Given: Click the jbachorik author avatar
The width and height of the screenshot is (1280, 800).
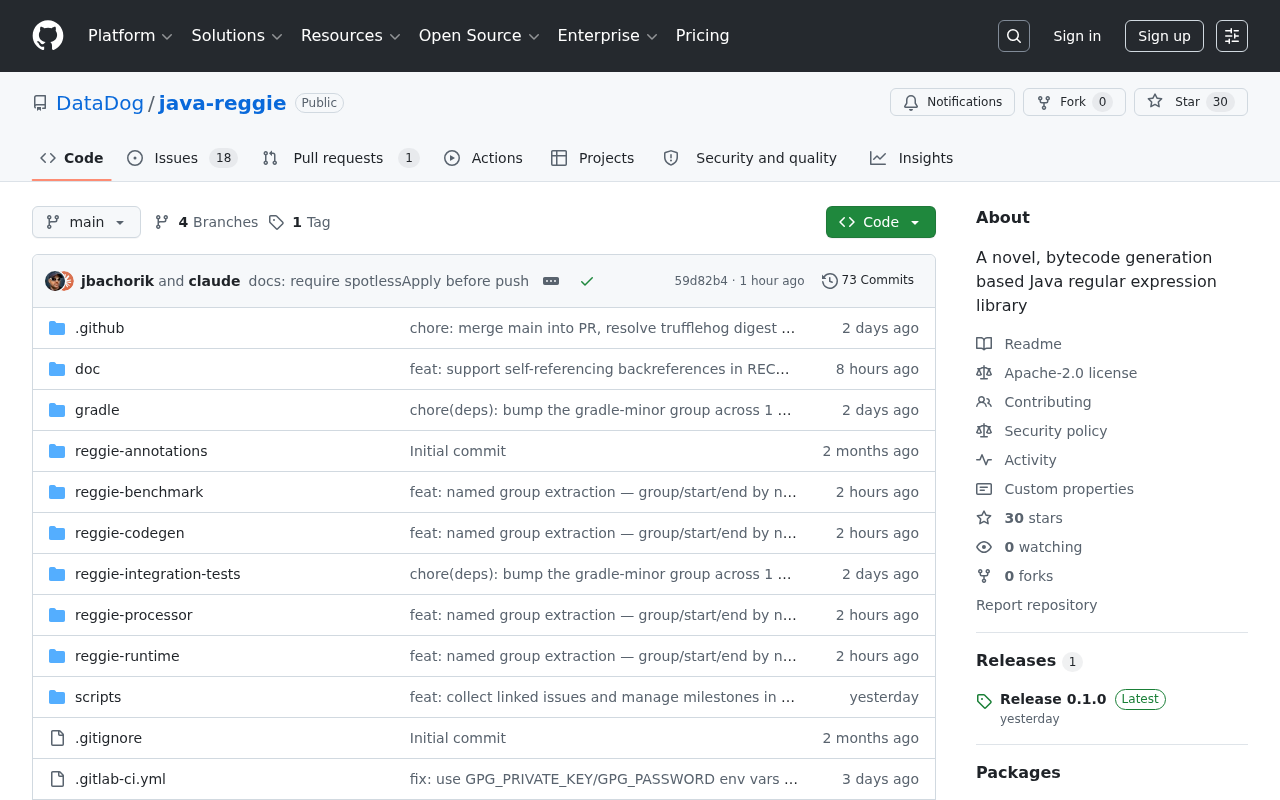Looking at the screenshot, I should [55, 281].
